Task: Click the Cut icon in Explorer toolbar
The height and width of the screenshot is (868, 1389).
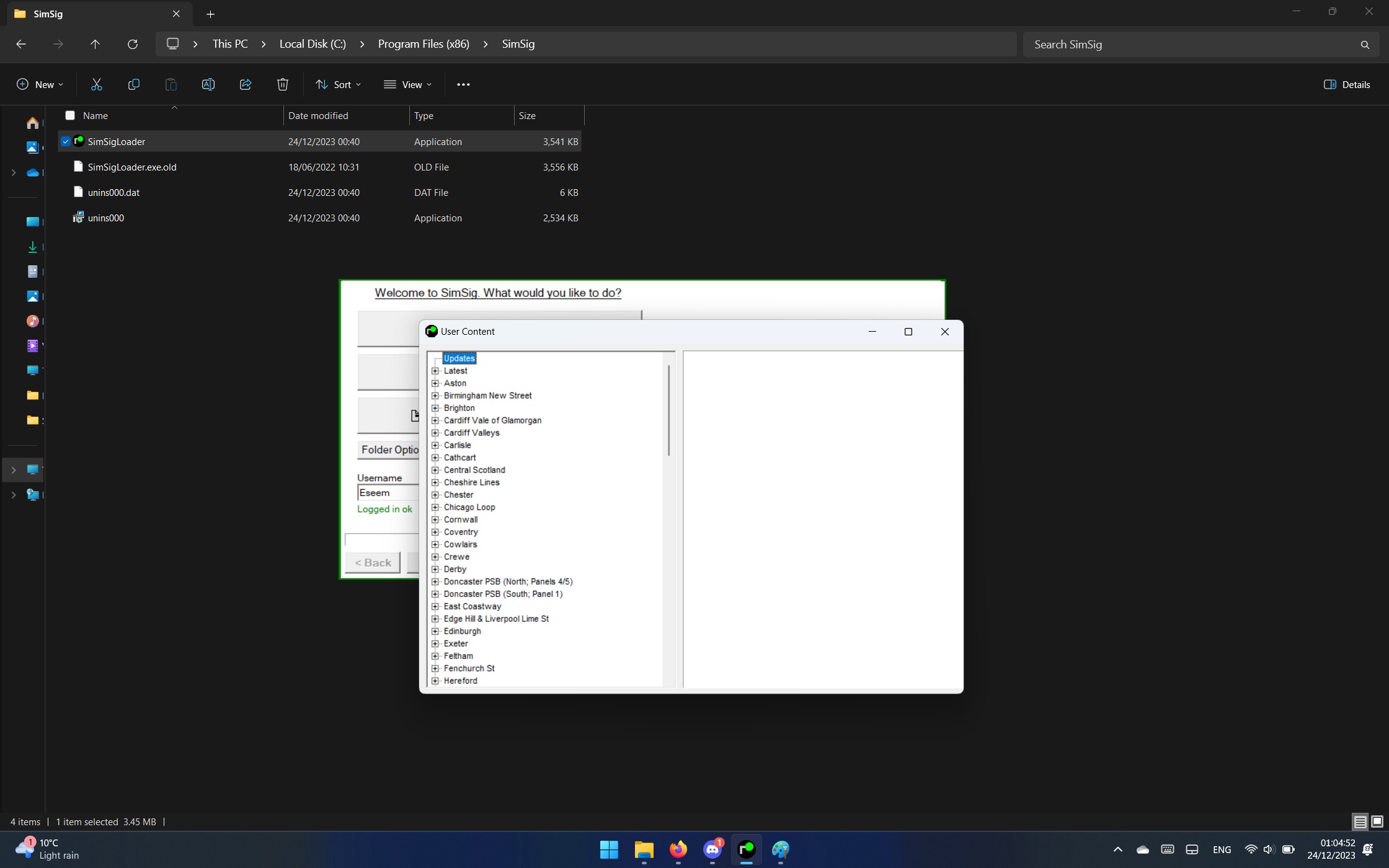Action: [96, 84]
